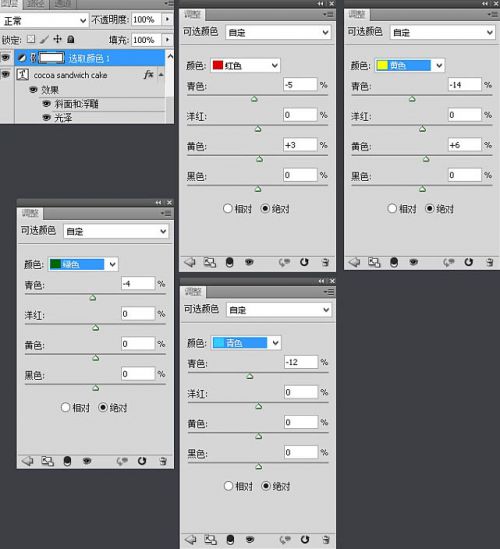This screenshot has width=500, height=549.
Task: Click the lock all padlock icon
Action: [x=71, y=39]
